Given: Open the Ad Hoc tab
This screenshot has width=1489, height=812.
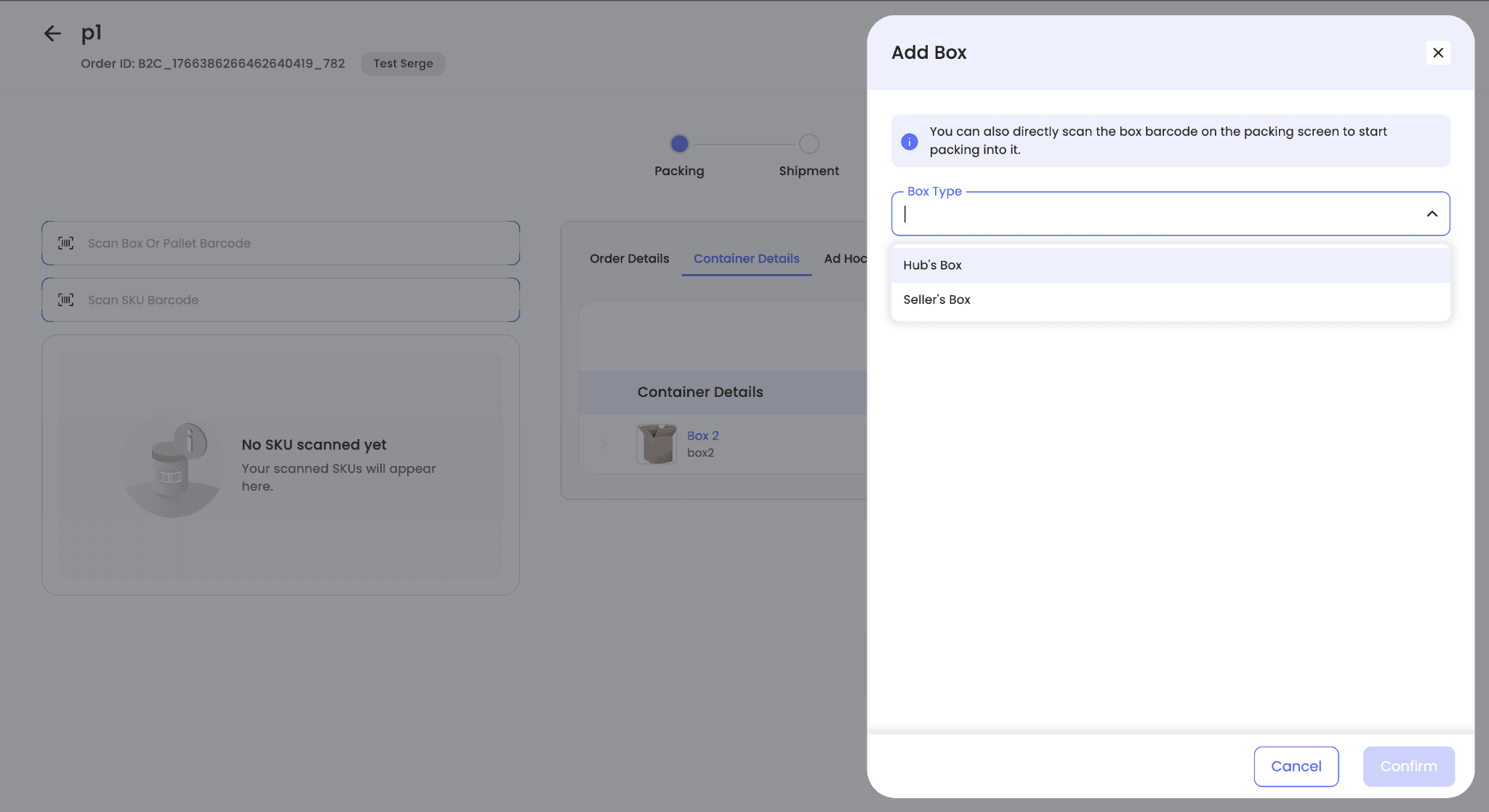Looking at the screenshot, I should point(845,259).
